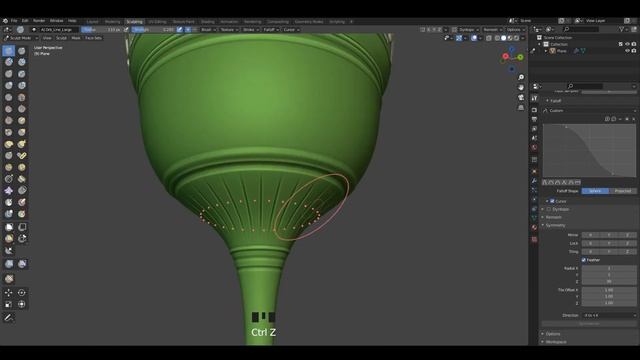
Task: Select the Scale transform tool
Action: pos(9,304)
